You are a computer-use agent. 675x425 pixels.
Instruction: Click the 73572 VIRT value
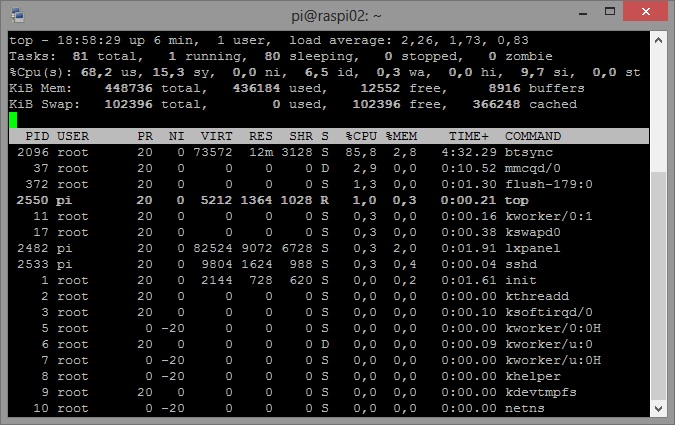(x=213, y=152)
